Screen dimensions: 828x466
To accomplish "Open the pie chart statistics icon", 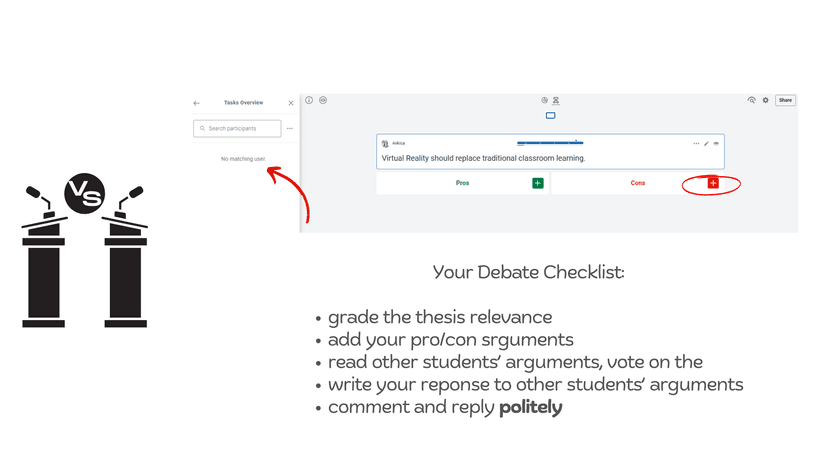I will pyautogui.click(x=545, y=100).
